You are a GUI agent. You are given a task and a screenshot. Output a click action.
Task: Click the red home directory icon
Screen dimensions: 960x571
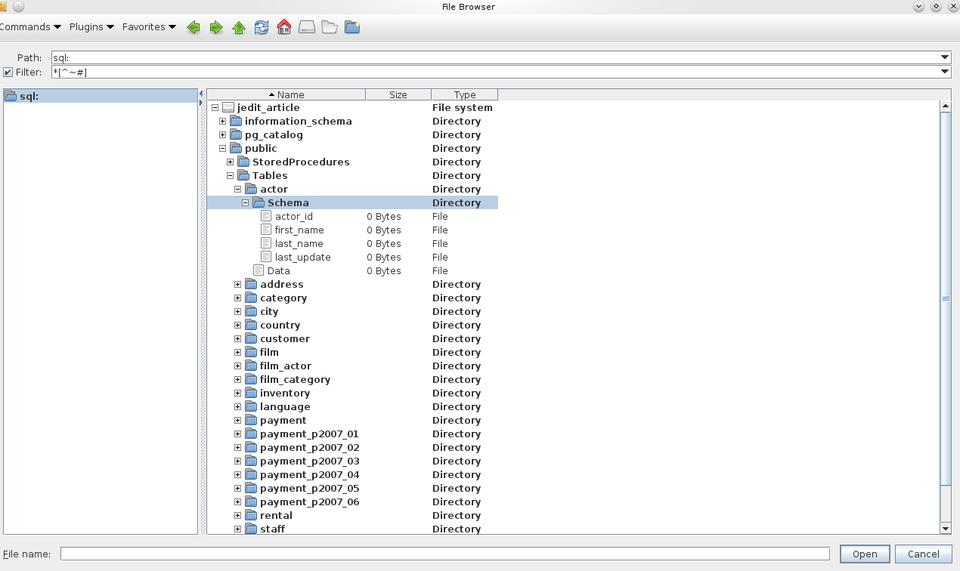click(284, 27)
